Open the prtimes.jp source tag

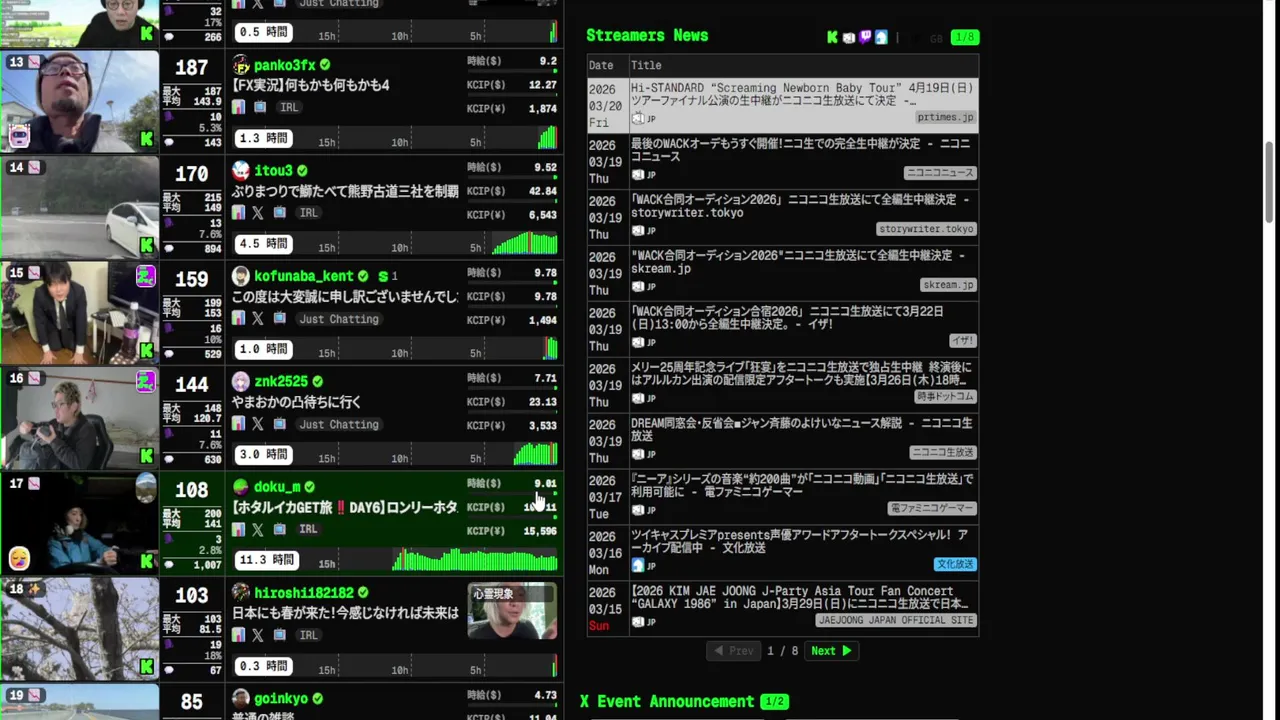point(945,117)
